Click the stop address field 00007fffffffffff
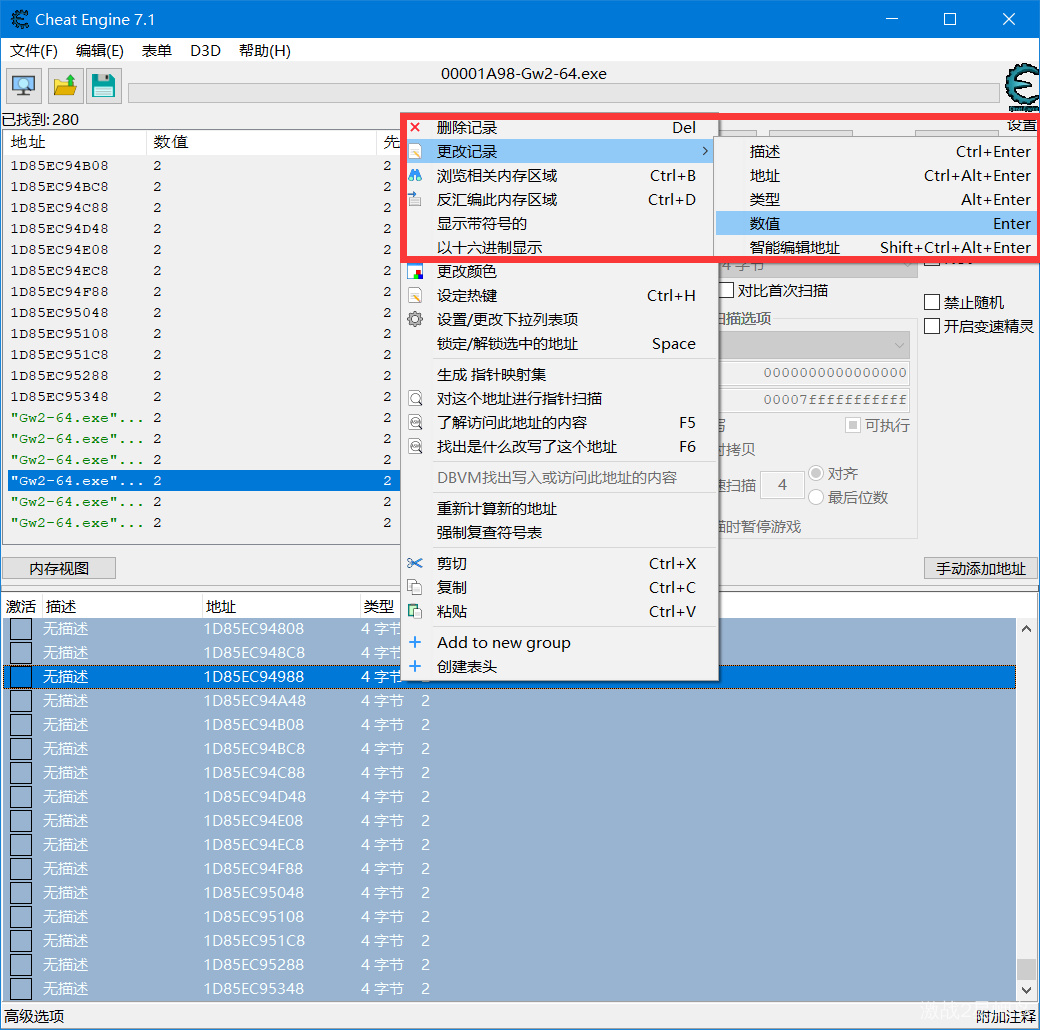Screen dimensions: 1040x1030 [814, 400]
